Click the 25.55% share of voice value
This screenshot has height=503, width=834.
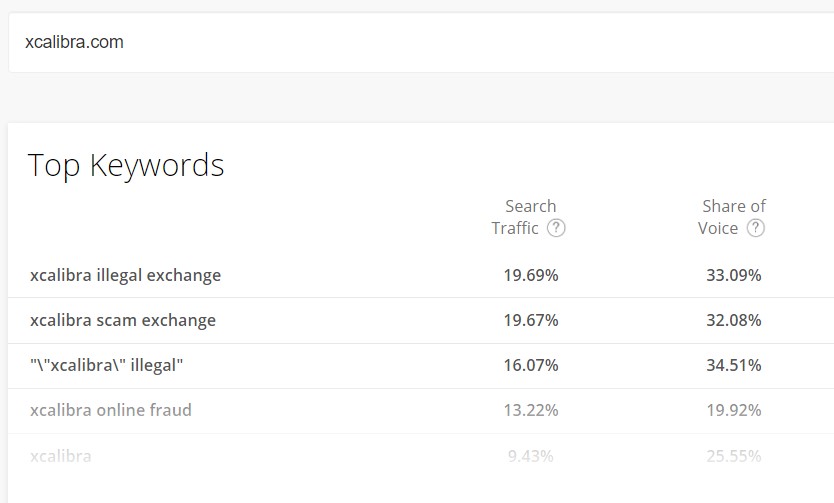[733, 456]
